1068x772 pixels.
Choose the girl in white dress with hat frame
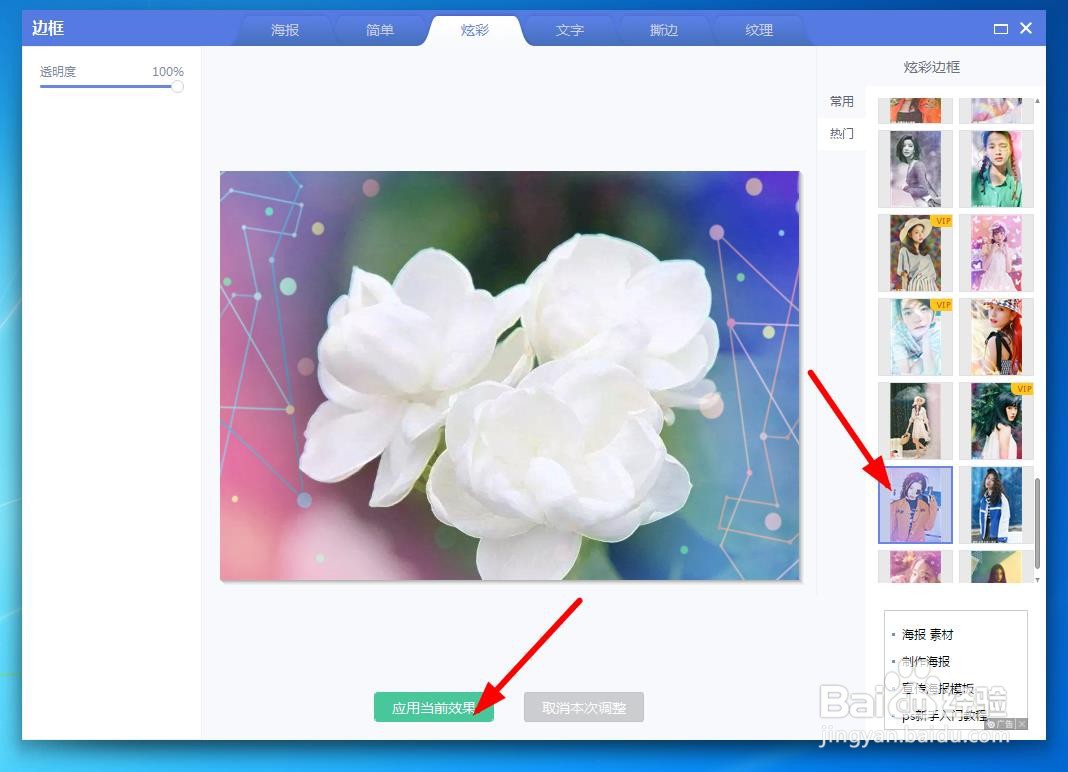coord(915,420)
